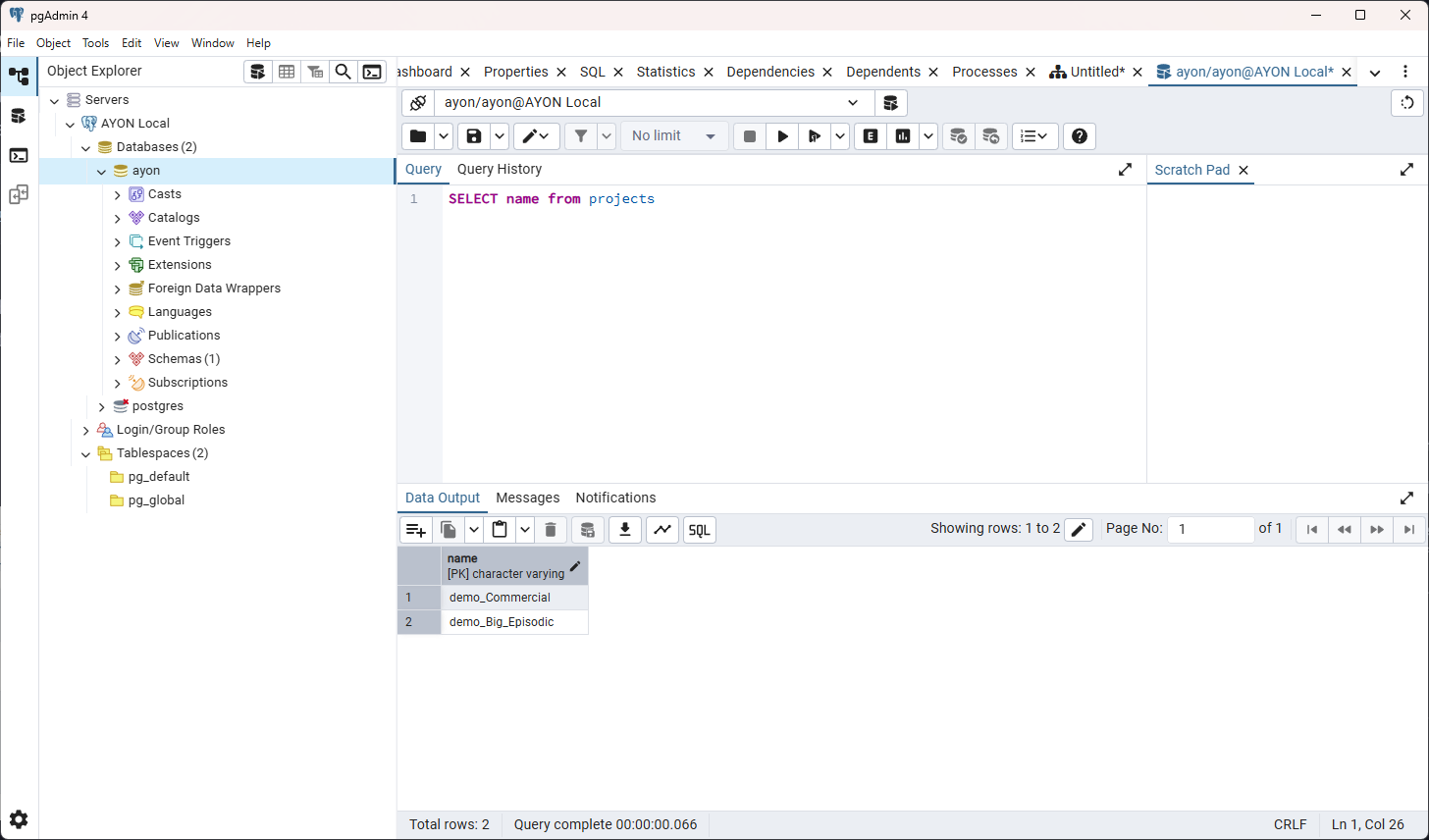Open the query tool help icon
The image size is (1429, 840).
pos(1080,136)
